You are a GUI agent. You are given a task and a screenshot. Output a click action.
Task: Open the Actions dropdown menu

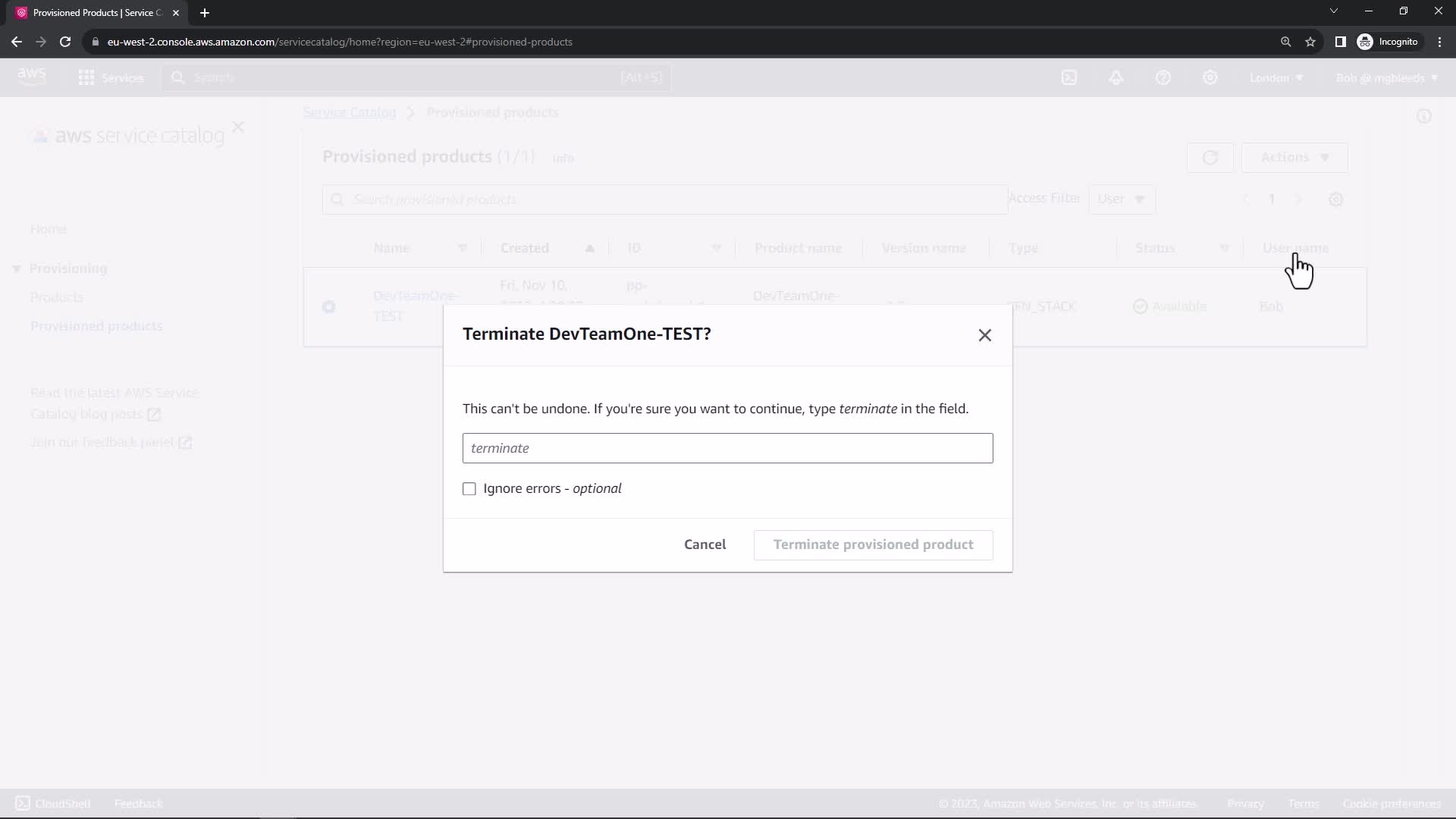point(1294,158)
